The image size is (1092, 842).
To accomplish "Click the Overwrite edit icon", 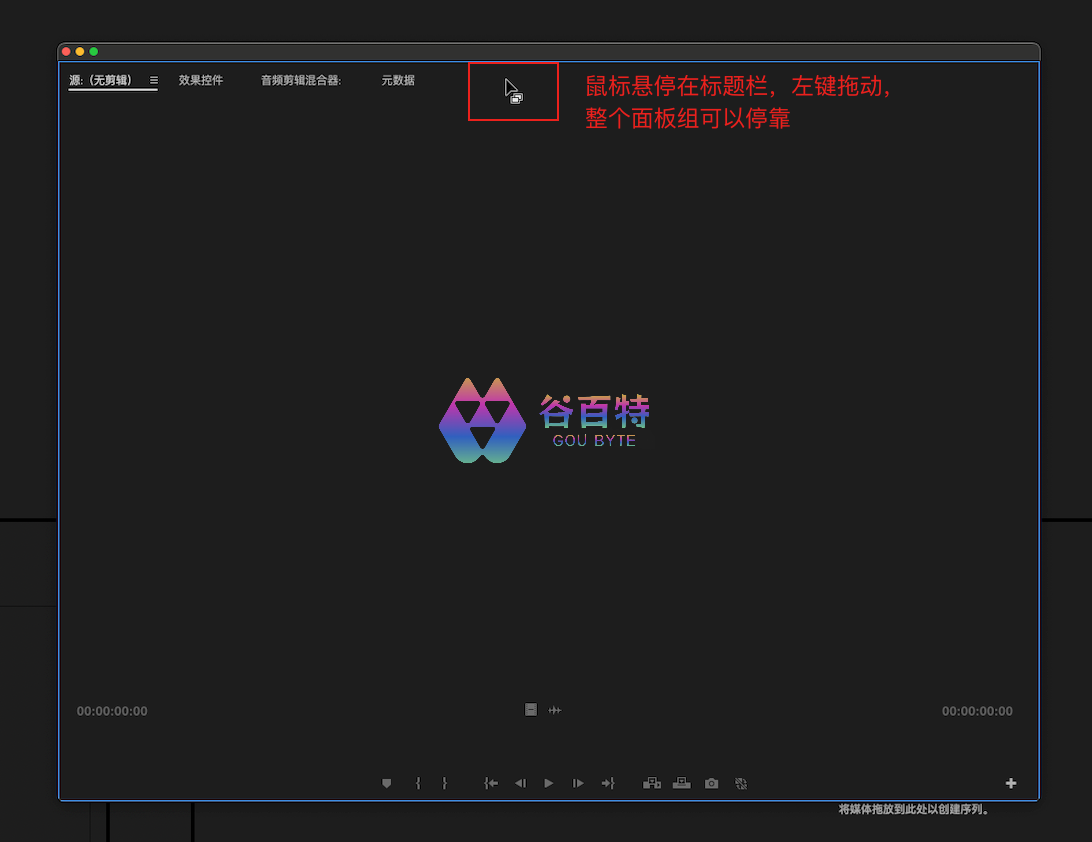I will click(x=682, y=784).
